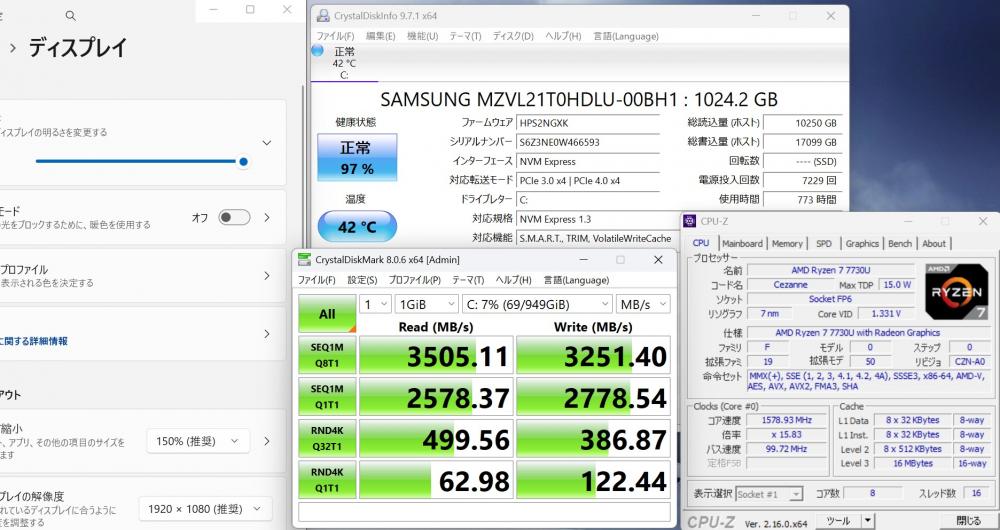The height and width of the screenshot is (530, 1000).
Task: Click the CrystalDiskMark bottom comment field
Action: click(x=484, y=512)
